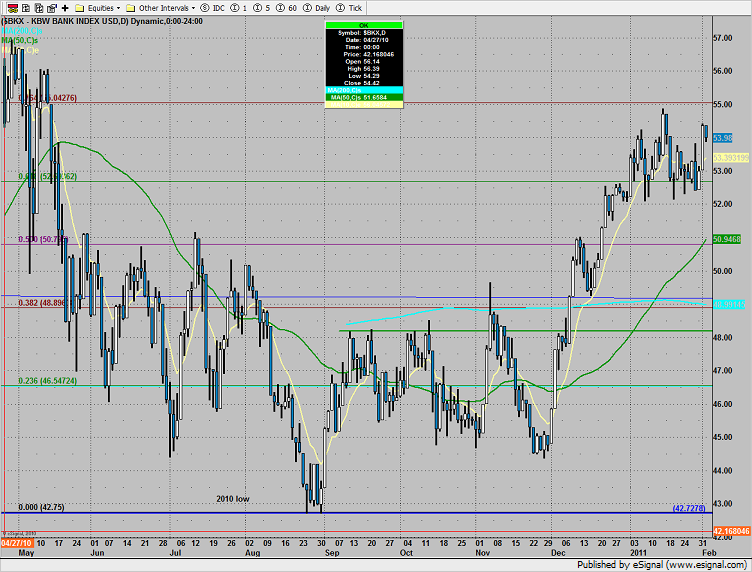Click the Symbol: $BKX,D row in cursor window
Screen dimensions: 752x572
(364, 33)
